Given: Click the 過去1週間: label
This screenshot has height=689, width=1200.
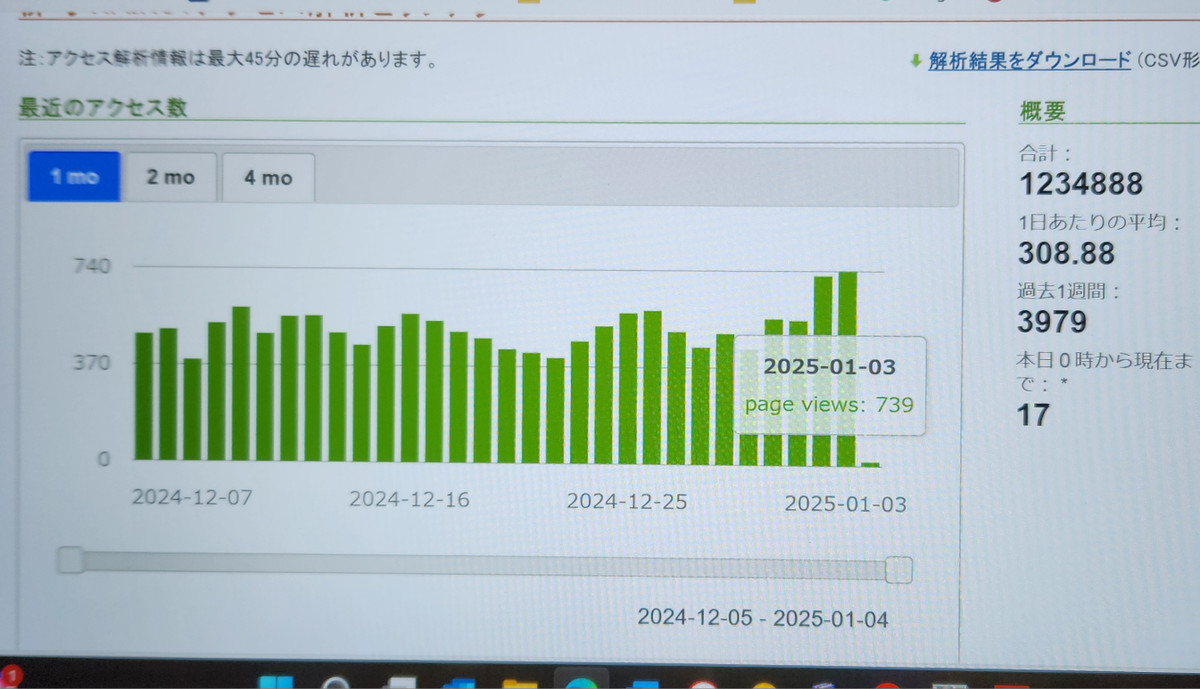Looking at the screenshot, I should (1069, 292).
